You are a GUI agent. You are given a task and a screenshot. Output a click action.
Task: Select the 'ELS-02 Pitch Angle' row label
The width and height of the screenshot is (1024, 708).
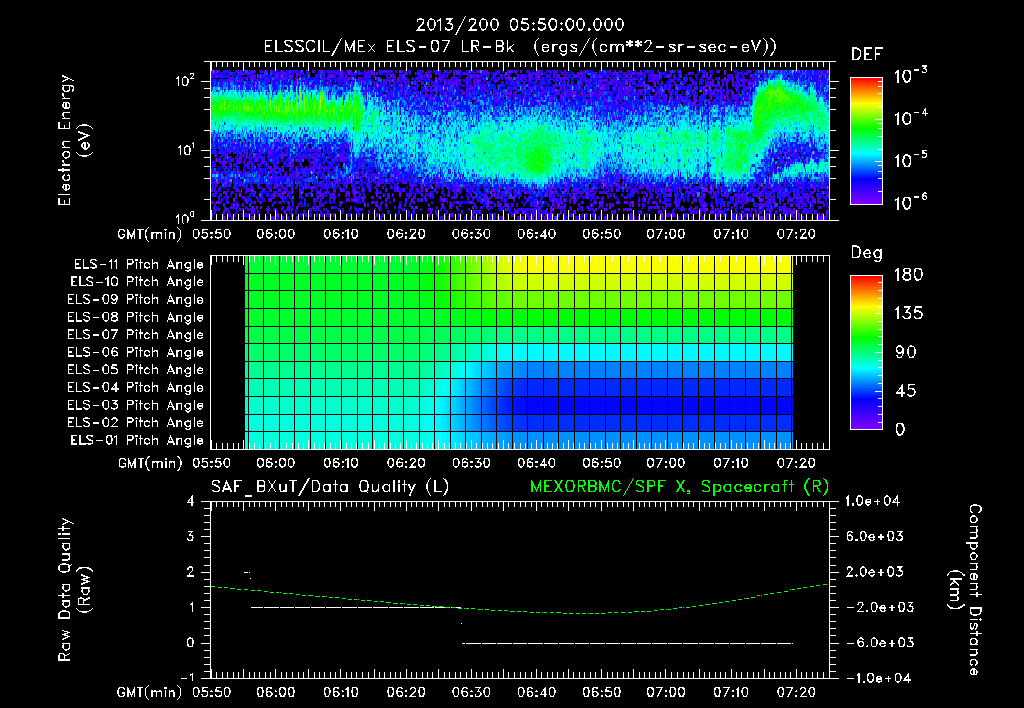(136, 423)
